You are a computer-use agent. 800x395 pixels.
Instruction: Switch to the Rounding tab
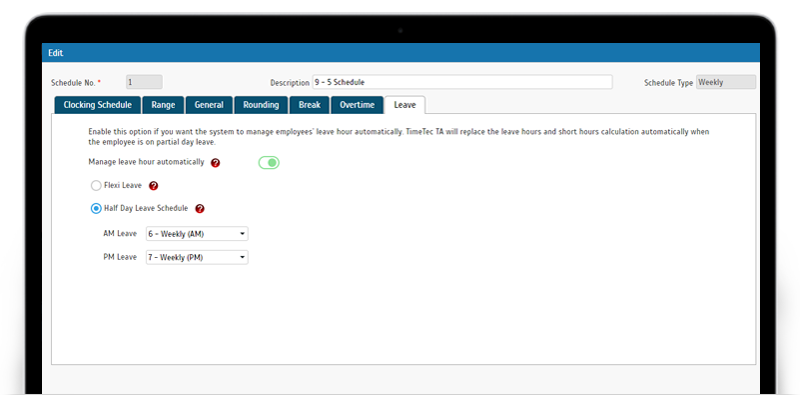(x=261, y=105)
